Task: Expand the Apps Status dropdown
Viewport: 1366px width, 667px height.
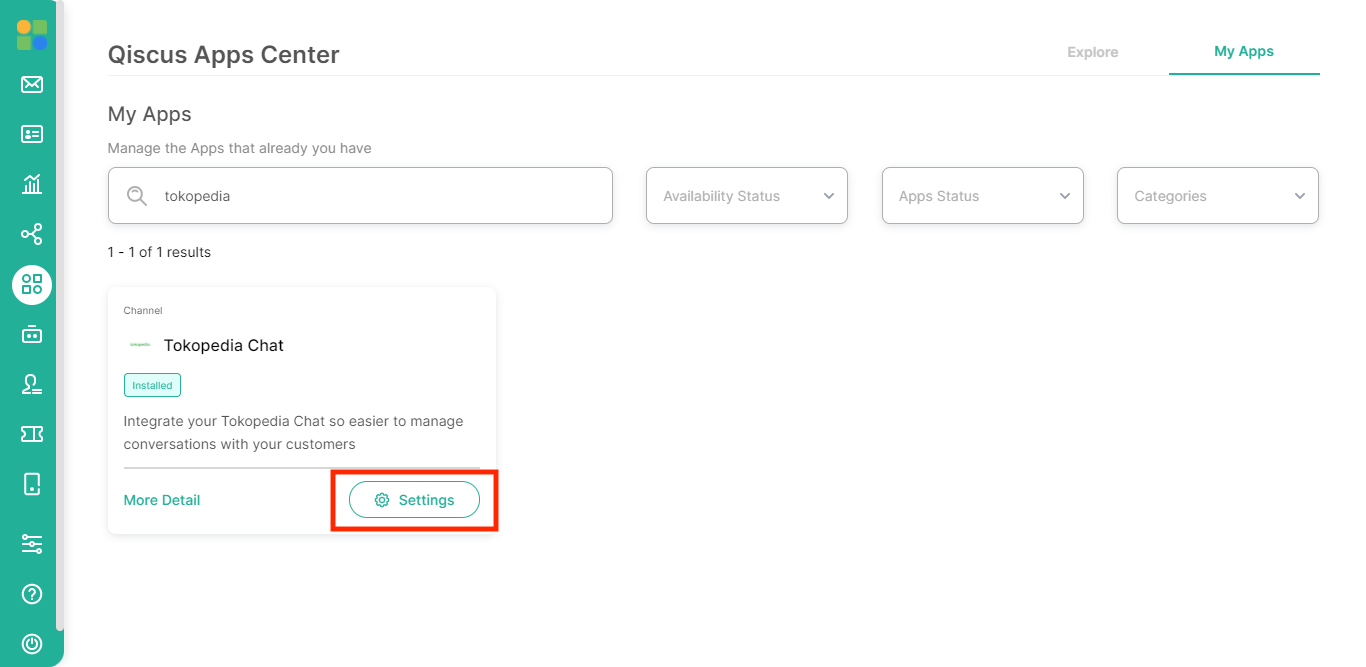Action: coord(983,196)
